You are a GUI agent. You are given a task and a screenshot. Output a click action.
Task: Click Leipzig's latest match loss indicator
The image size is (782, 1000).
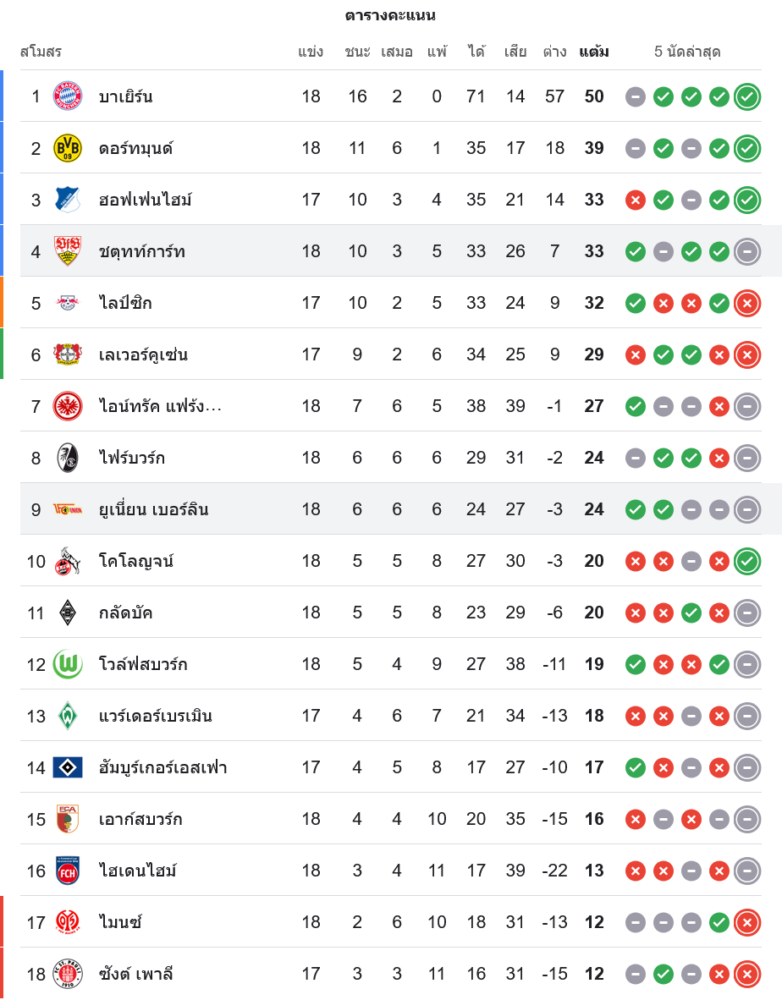(x=747, y=303)
